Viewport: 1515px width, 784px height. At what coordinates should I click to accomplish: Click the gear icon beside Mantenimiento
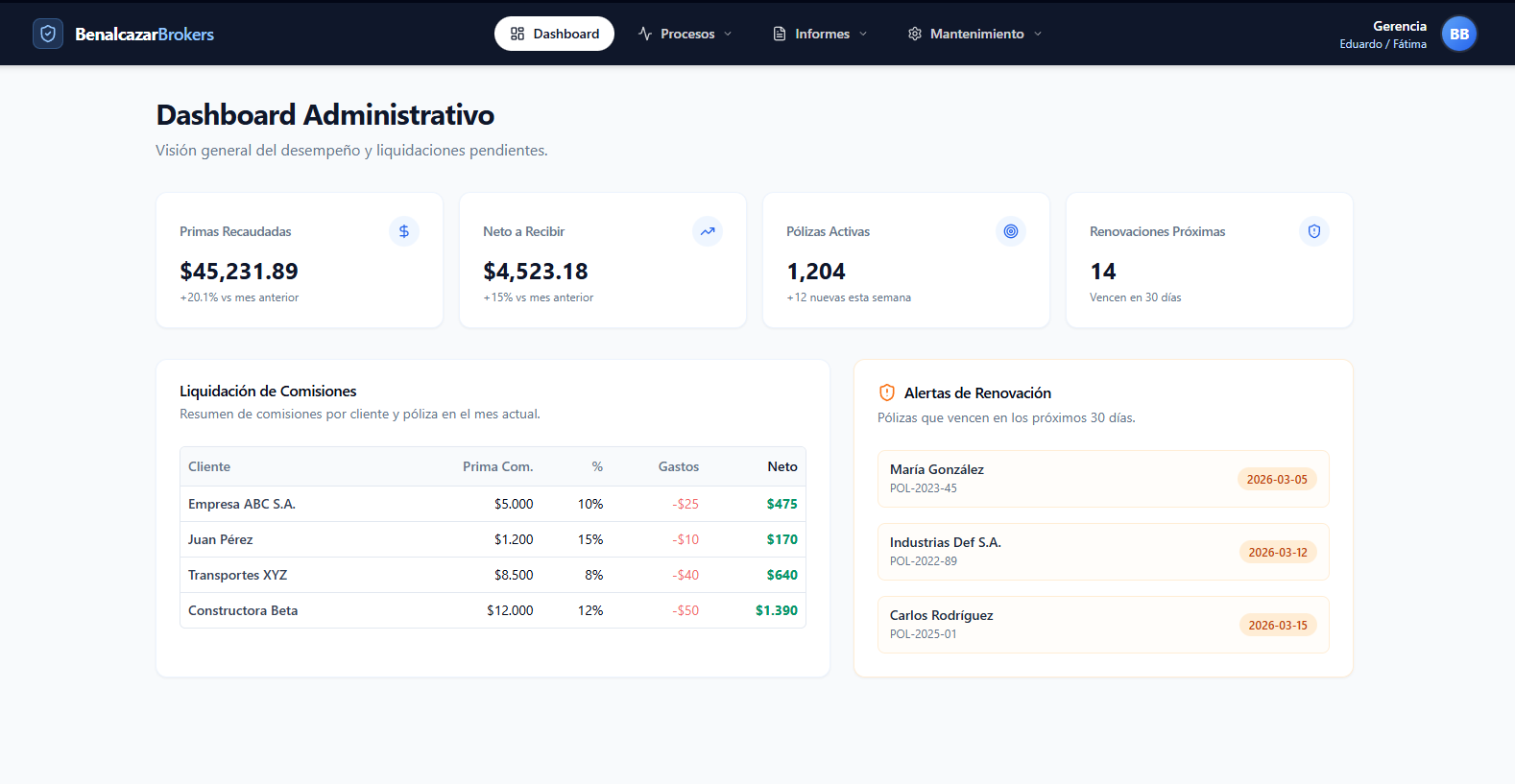[914, 34]
